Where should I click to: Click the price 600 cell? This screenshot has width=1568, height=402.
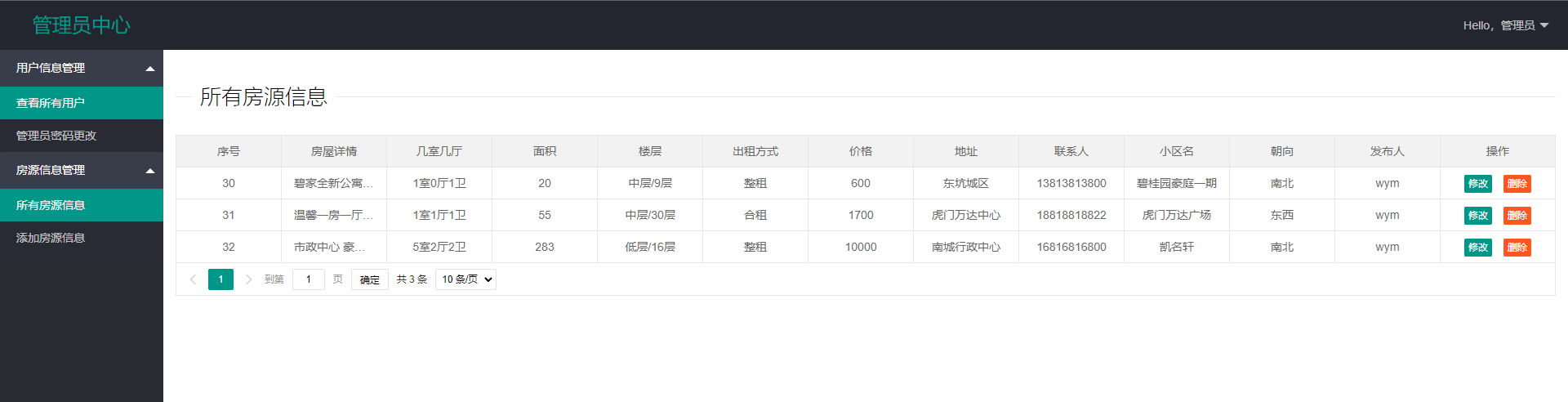[x=861, y=183]
